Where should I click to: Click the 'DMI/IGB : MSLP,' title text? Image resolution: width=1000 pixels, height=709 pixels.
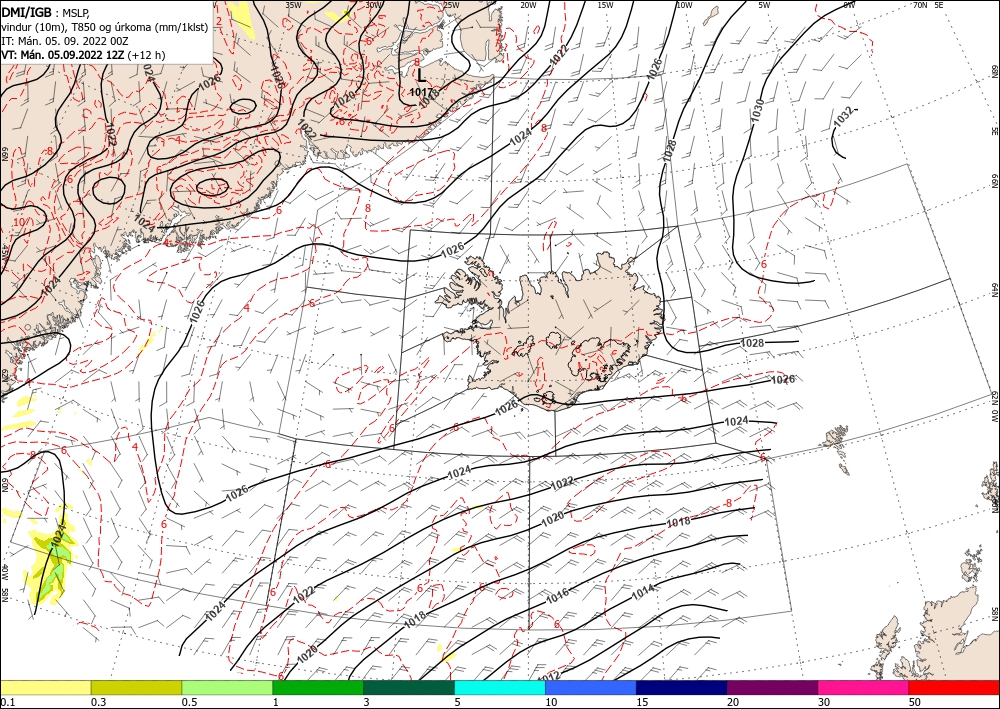pyautogui.click(x=47, y=11)
